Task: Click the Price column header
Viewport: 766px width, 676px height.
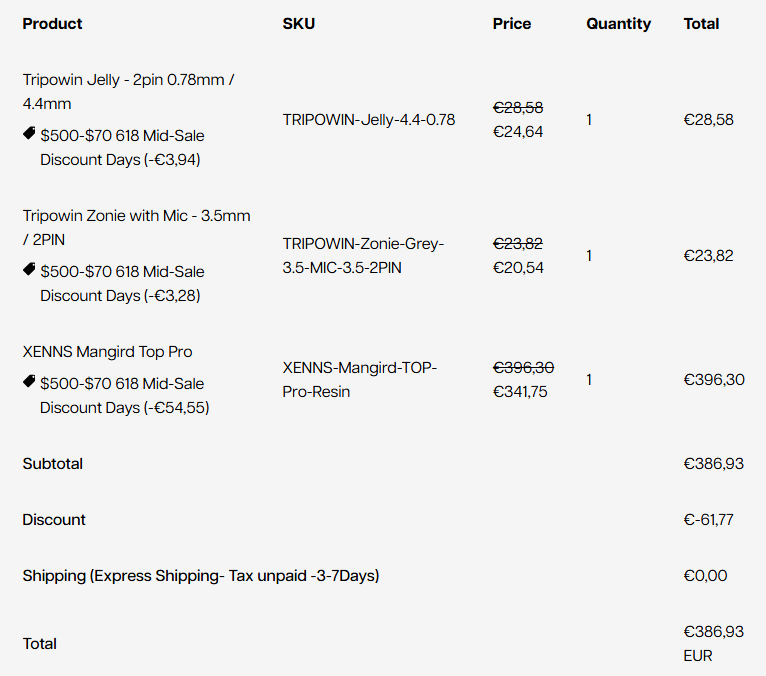Action: [511, 23]
